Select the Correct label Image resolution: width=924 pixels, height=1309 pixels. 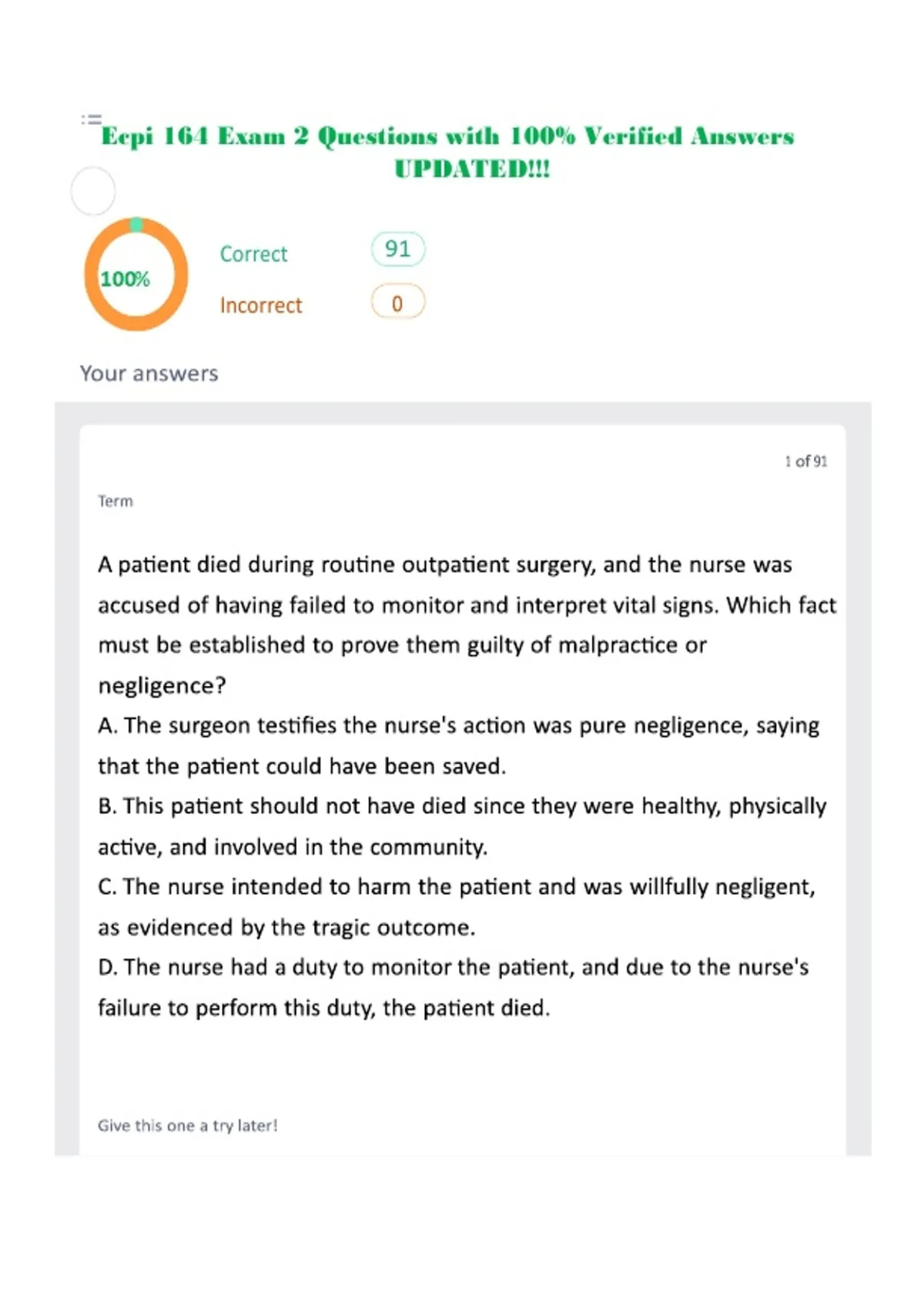tap(253, 253)
